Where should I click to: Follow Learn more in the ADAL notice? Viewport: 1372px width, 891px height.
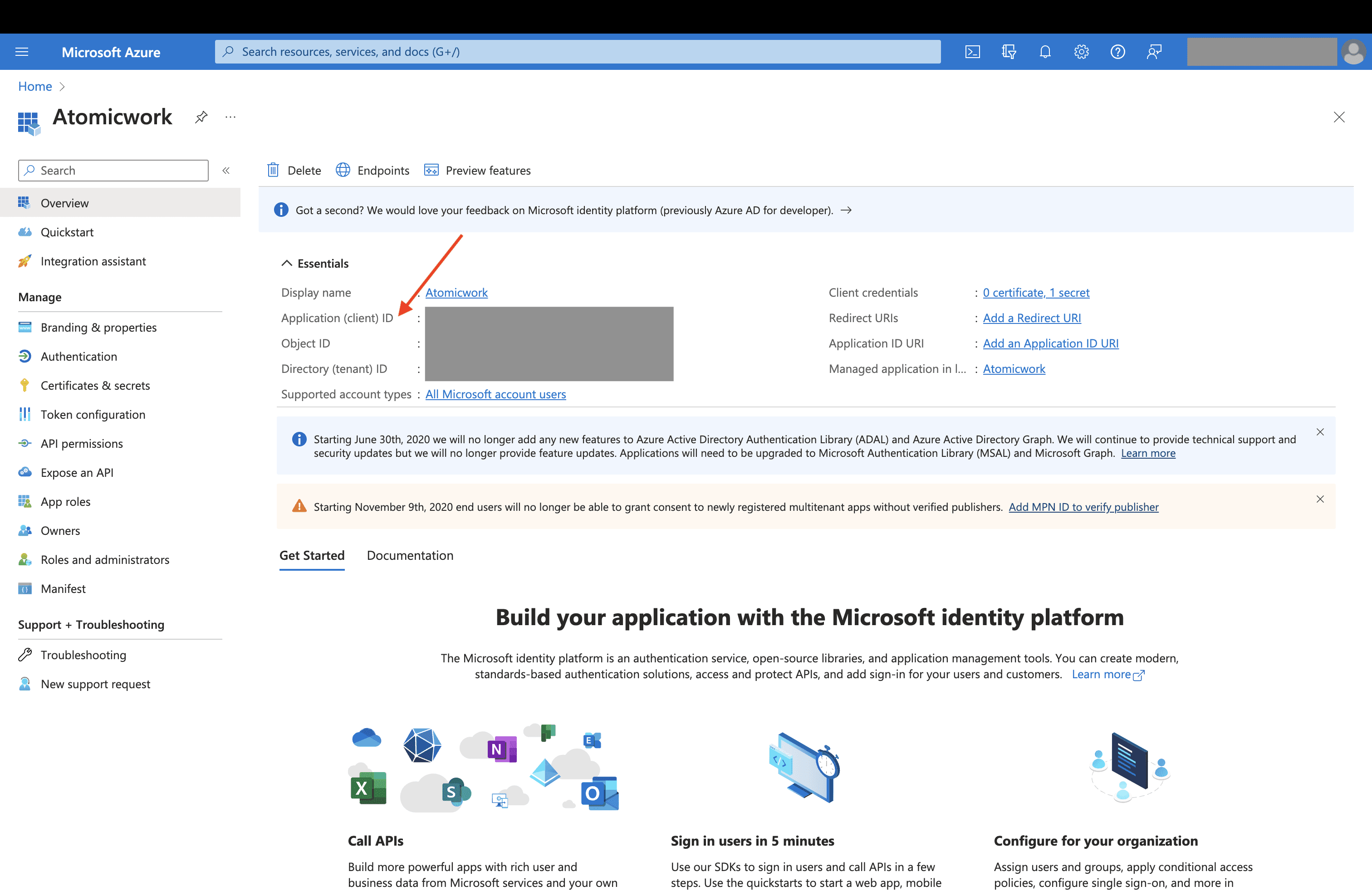(x=1148, y=453)
